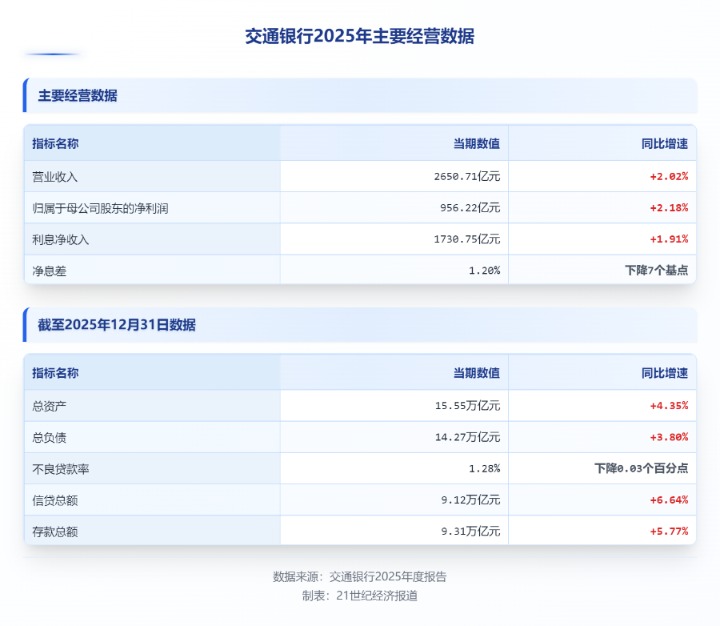Click the 1730.75亿元 value

pos(461,239)
